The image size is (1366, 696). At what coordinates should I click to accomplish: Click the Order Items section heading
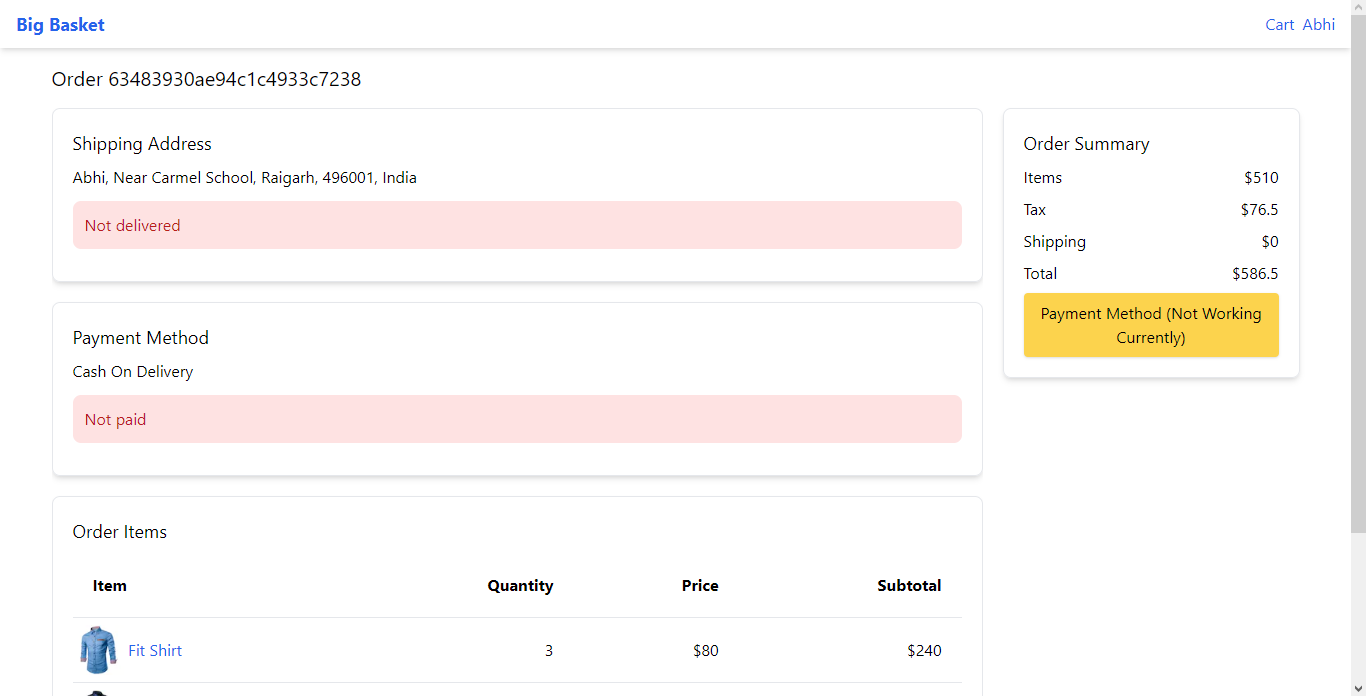(x=120, y=532)
